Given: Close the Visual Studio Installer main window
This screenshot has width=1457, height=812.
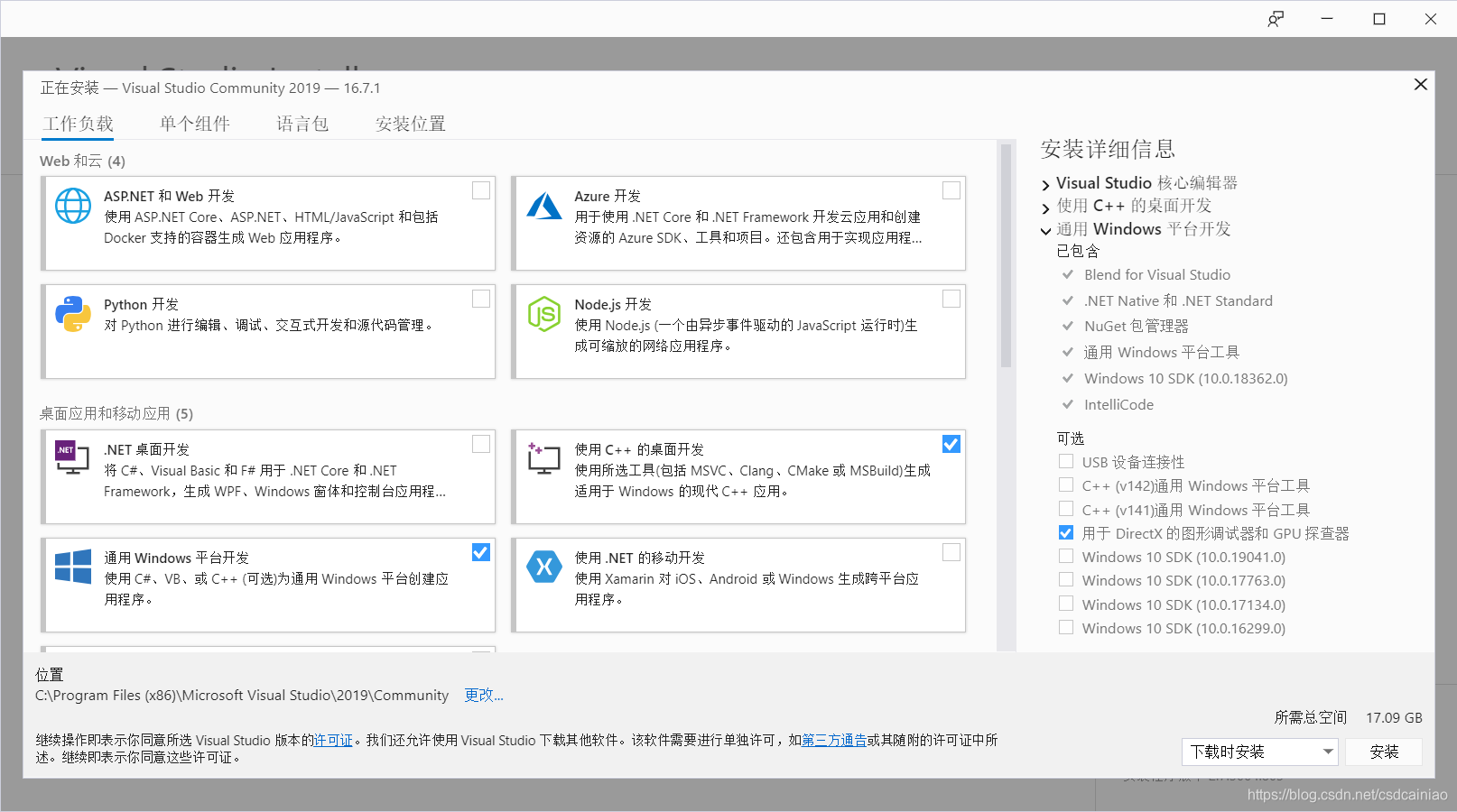Looking at the screenshot, I should (1431, 19).
